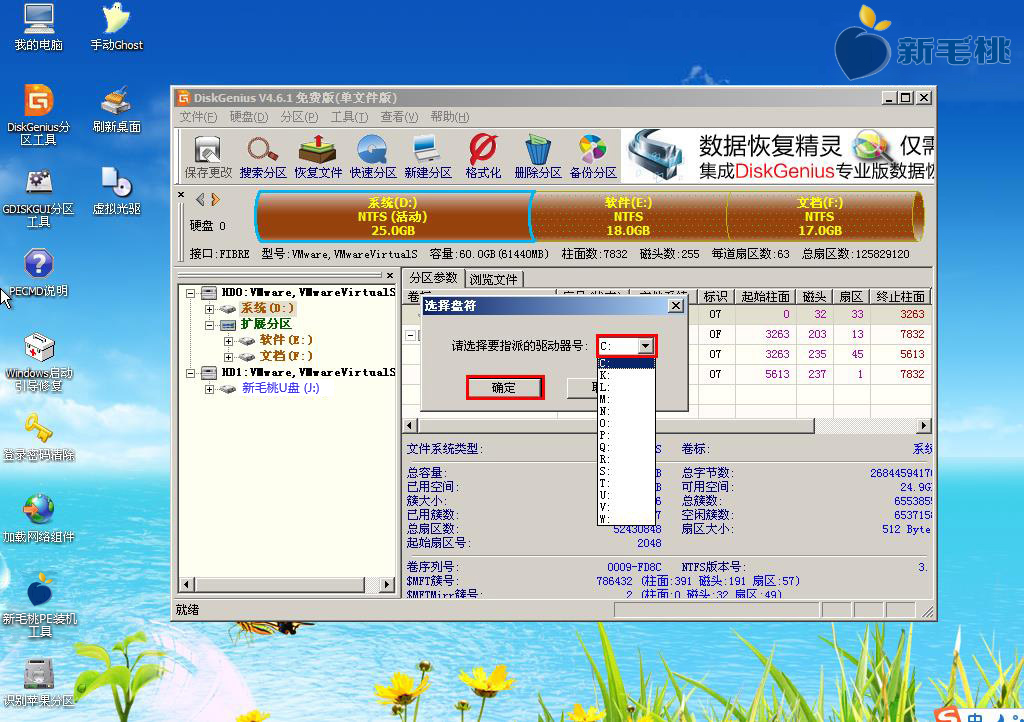
Task: Click the 删除分区 delete partition icon
Action: pos(538,157)
